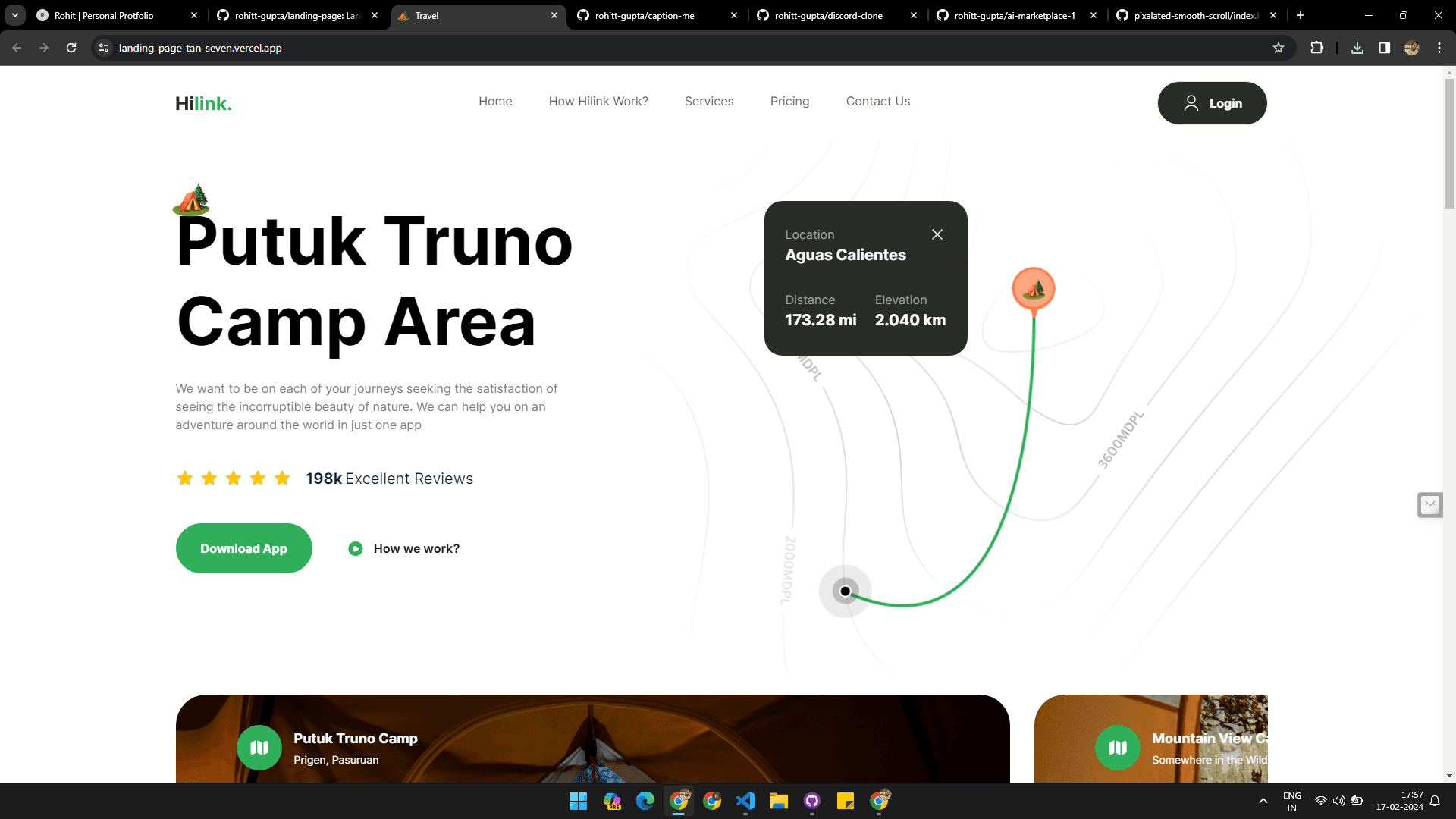Select the orange tent map marker
The image size is (1456, 819).
point(1033,289)
